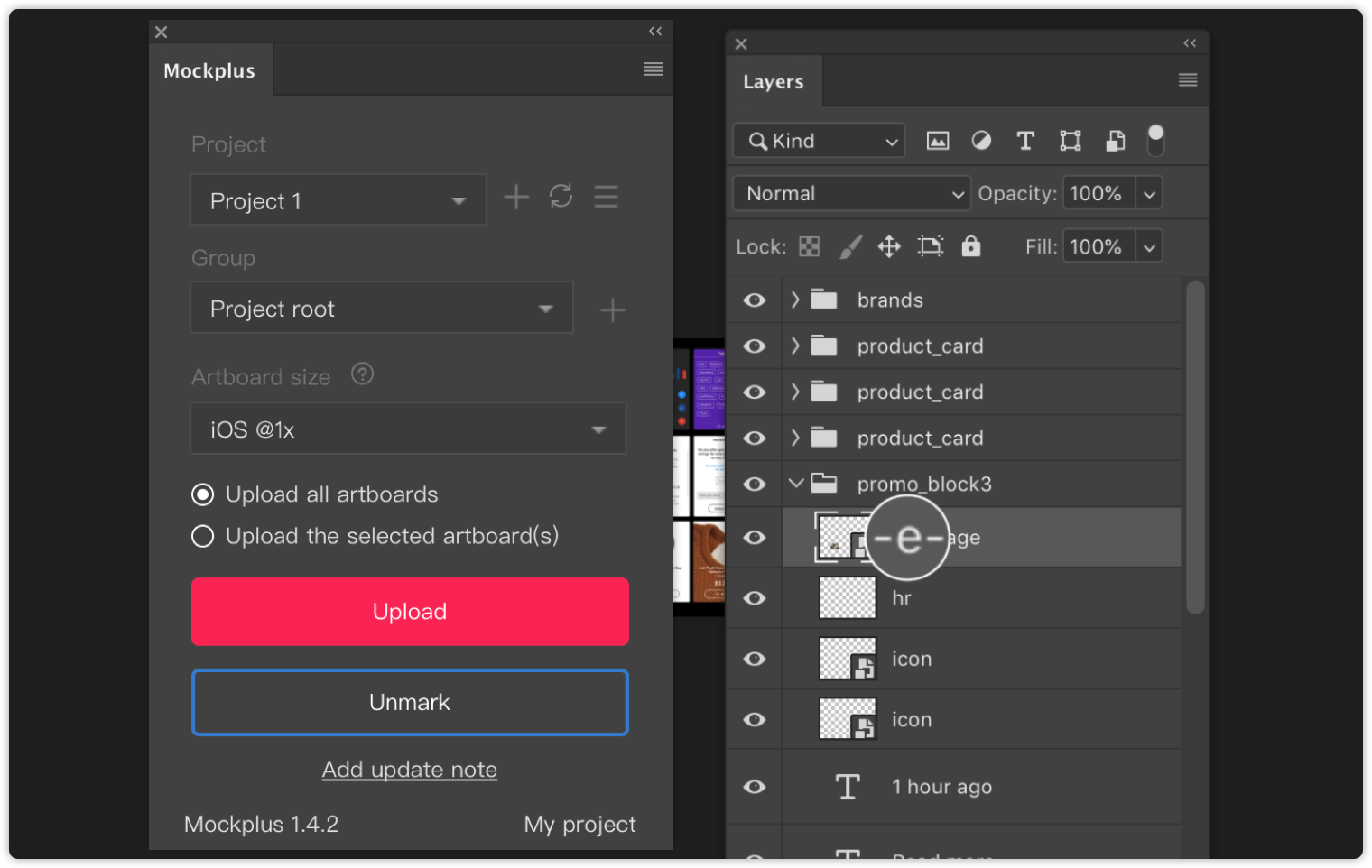Click the promo_block3 open folder icon

[x=824, y=484]
